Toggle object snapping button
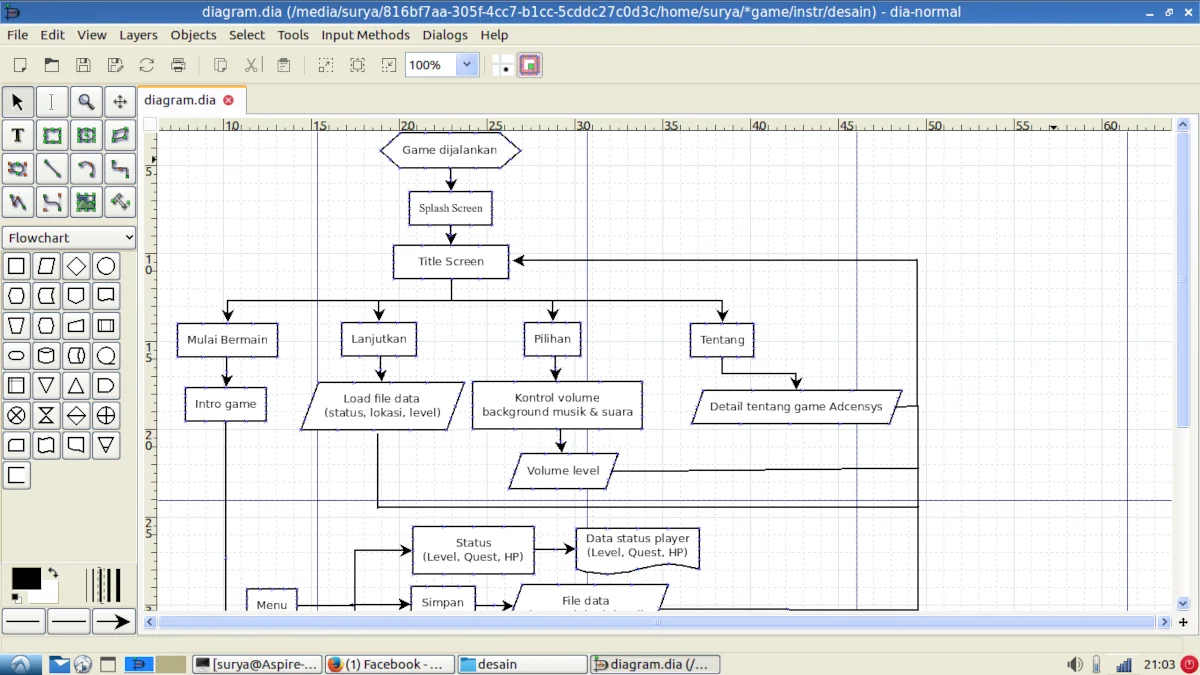 [530, 65]
